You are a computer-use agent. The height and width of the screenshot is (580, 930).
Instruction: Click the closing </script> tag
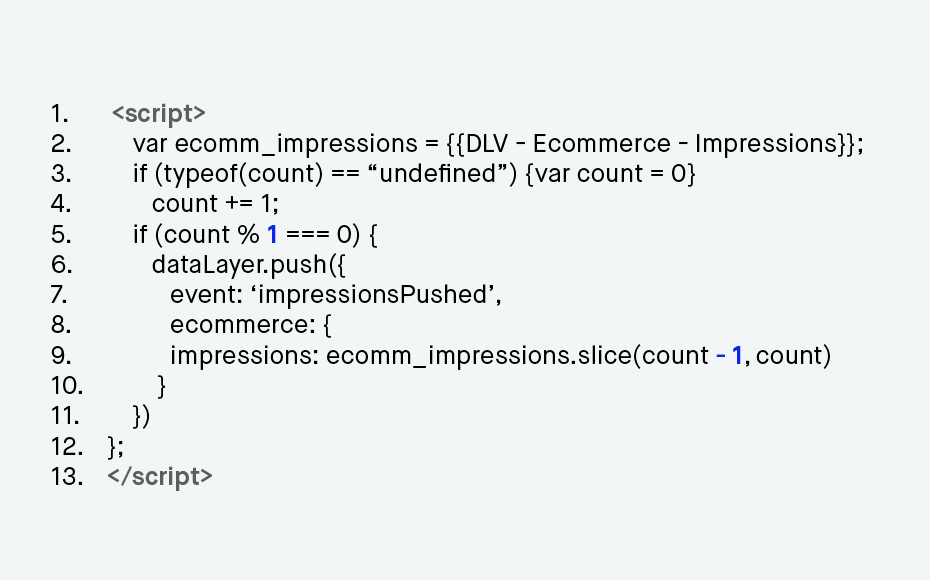(x=160, y=476)
